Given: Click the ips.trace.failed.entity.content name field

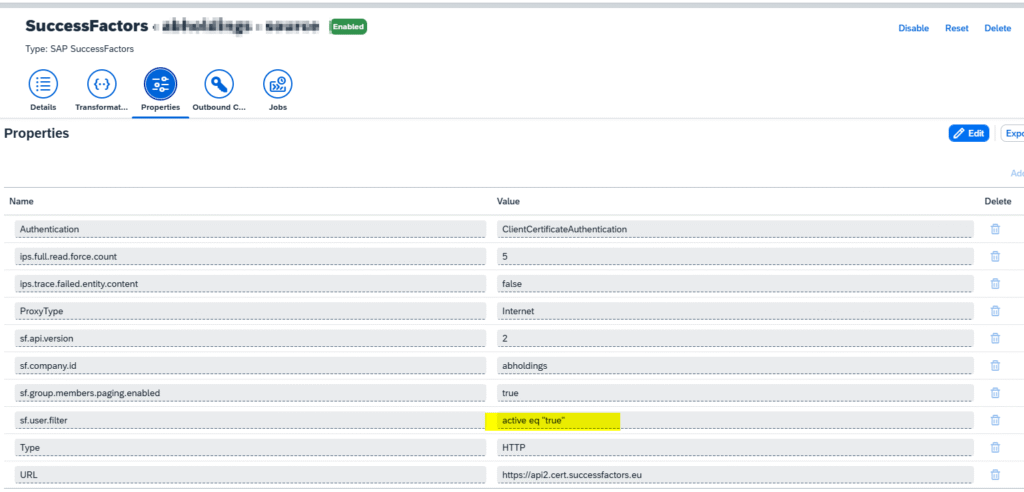Looking at the screenshot, I should [250, 284].
